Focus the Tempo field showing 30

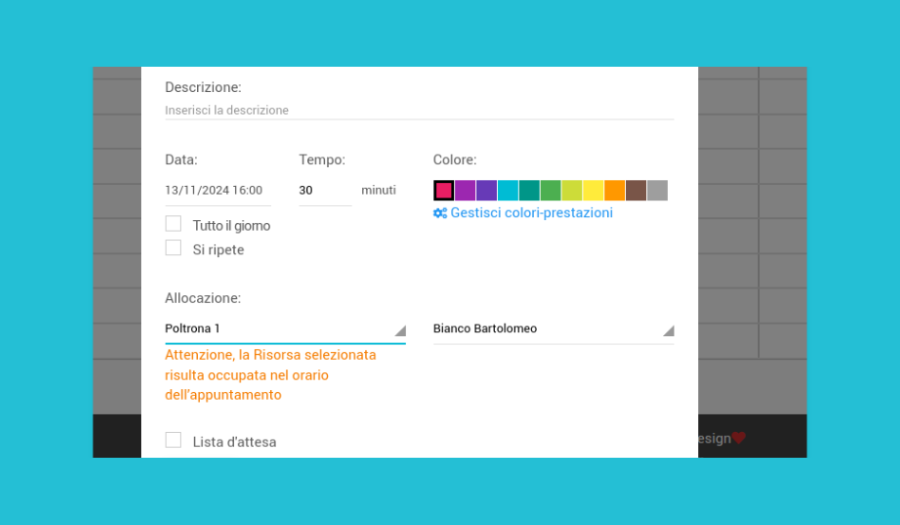coord(325,190)
